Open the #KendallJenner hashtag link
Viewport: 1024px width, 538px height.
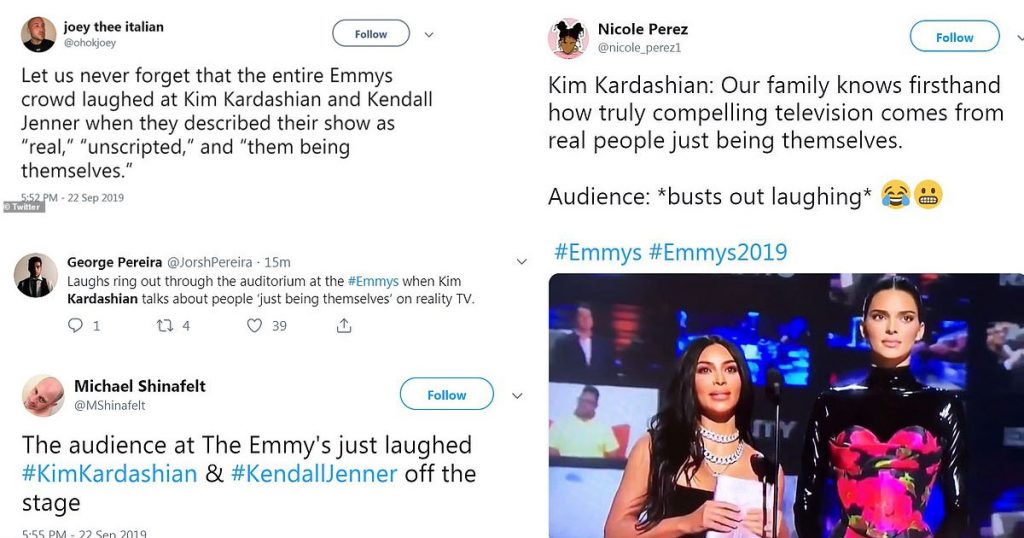point(314,473)
